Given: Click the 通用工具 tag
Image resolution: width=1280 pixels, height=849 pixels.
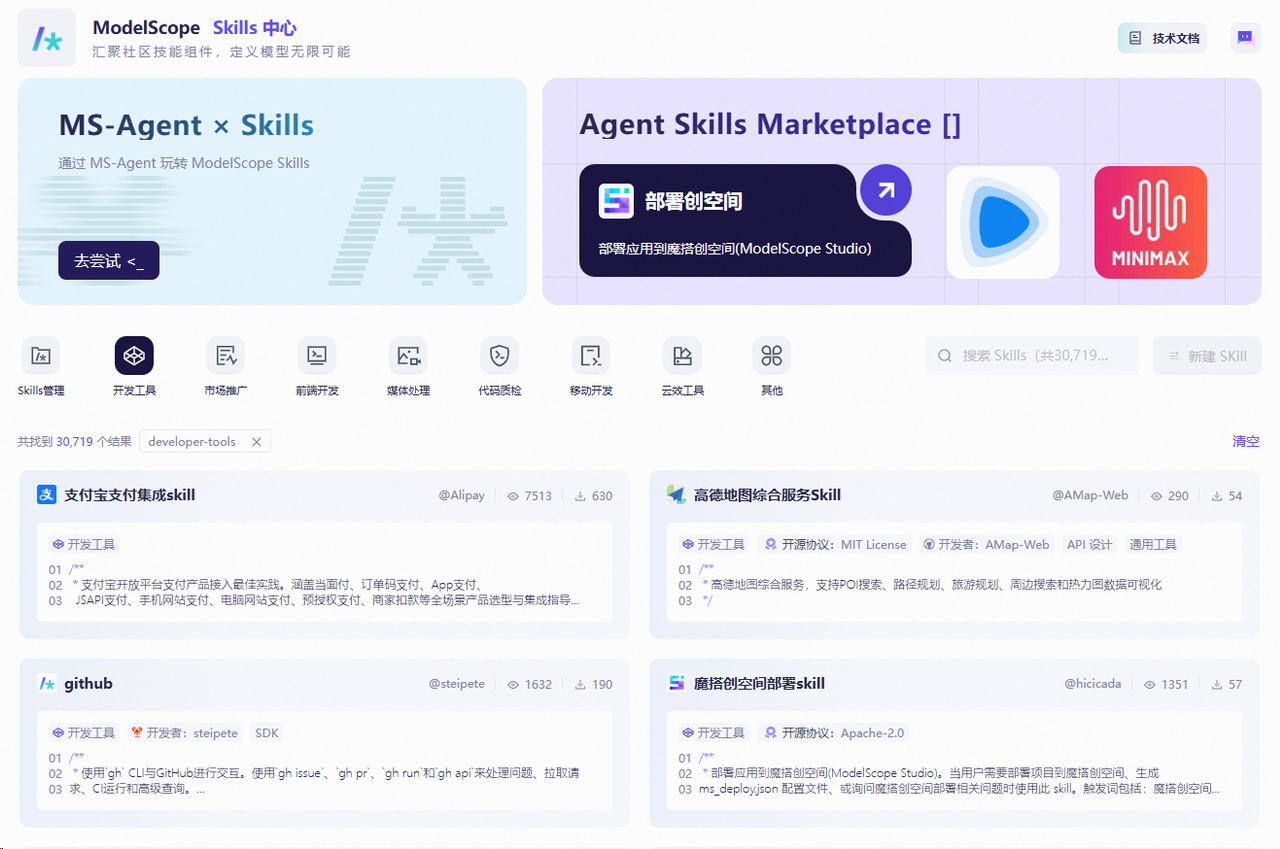Looking at the screenshot, I should 1154,545.
